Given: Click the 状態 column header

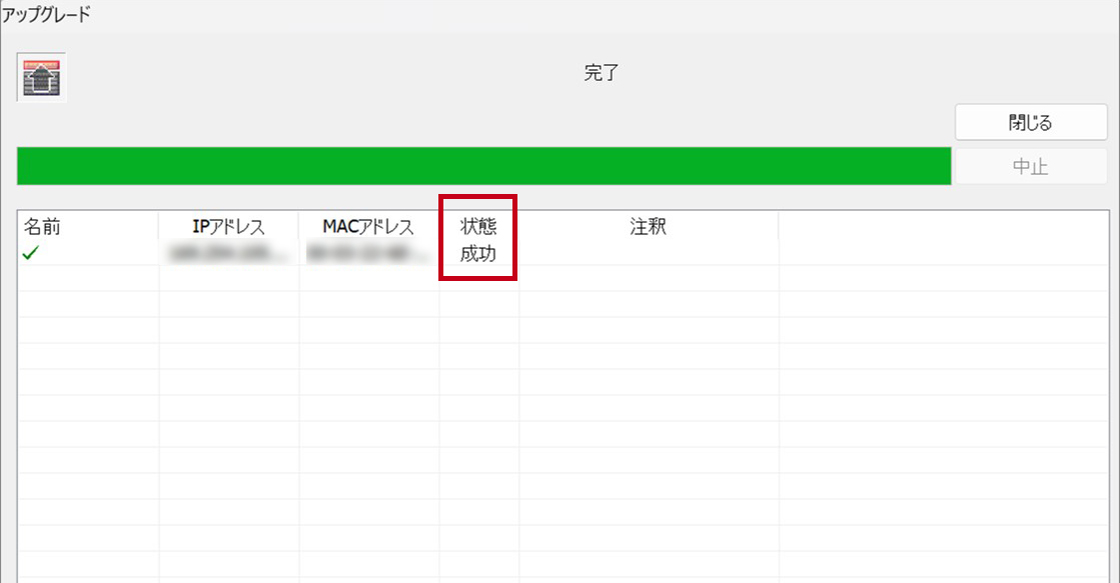Looking at the screenshot, I should (x=479, y=226).
